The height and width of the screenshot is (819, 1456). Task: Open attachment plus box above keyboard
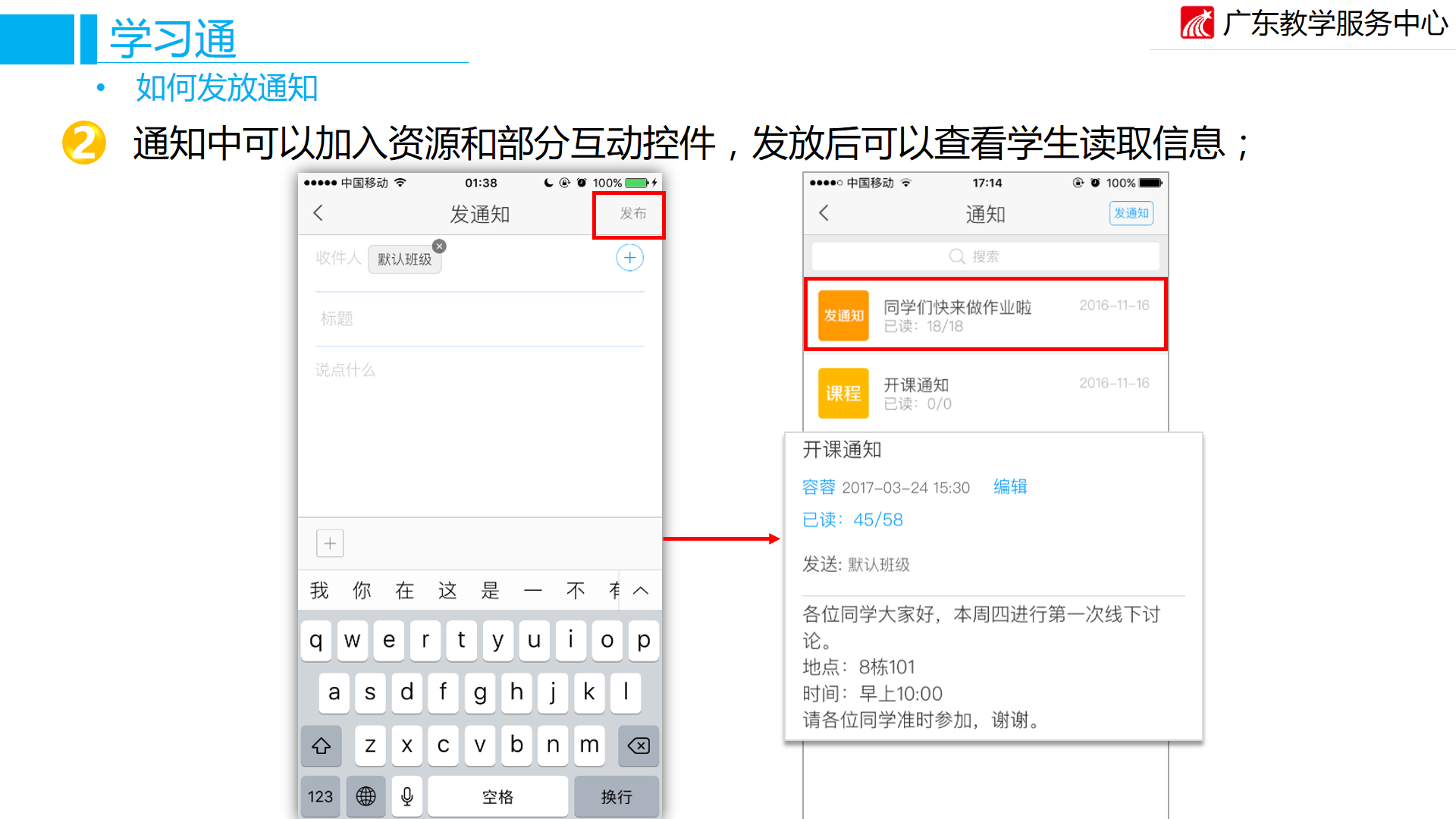click(x=330, y=543)
